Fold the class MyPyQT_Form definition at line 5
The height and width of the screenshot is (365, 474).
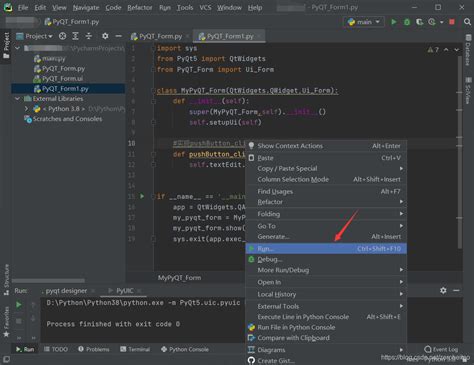(154, 90)
